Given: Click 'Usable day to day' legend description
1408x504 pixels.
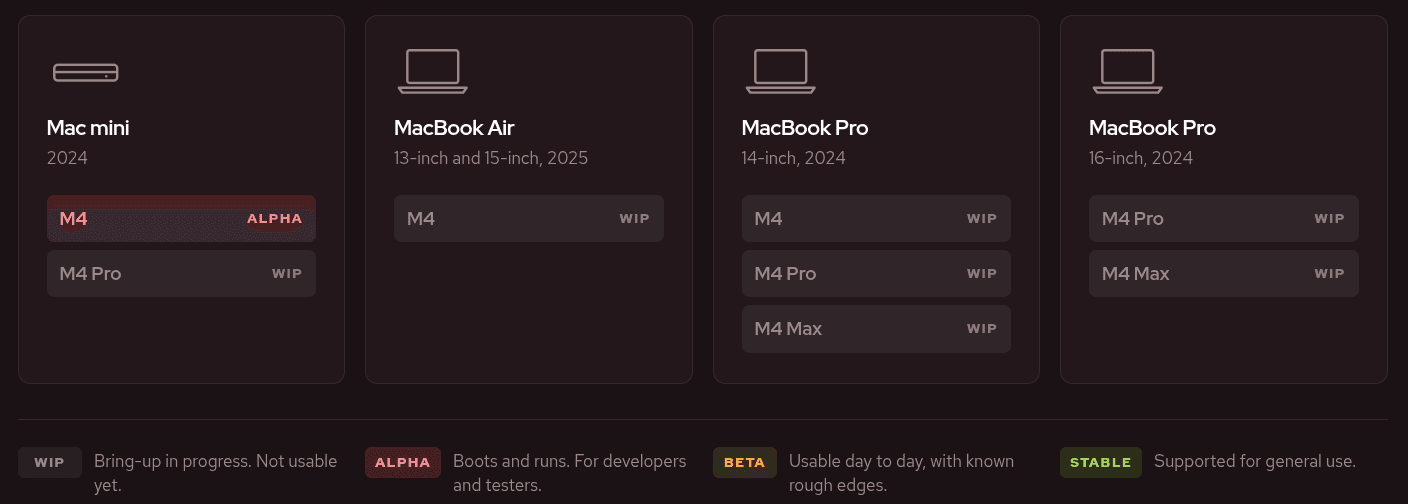Looking at the screenshot, I should tap(902, 473).
